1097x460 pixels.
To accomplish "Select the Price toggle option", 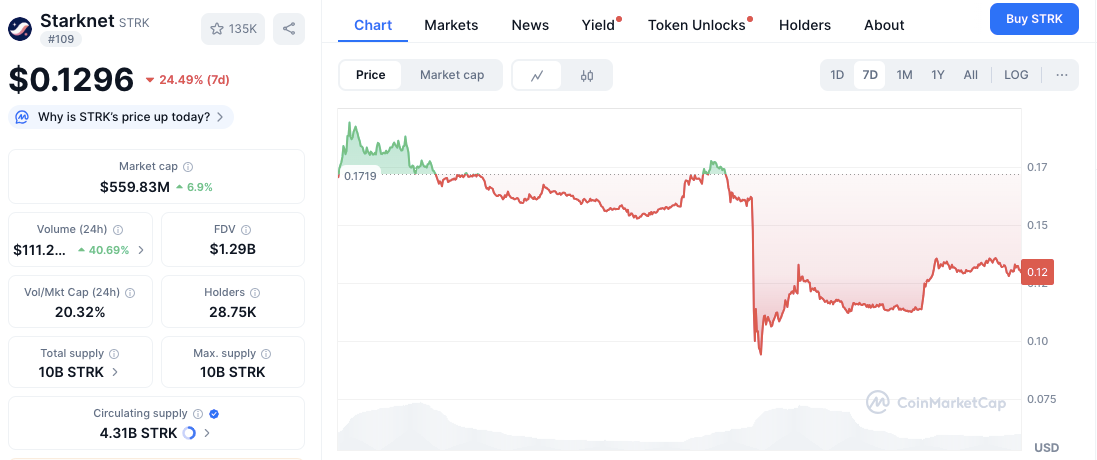I will tap(370, 75).
